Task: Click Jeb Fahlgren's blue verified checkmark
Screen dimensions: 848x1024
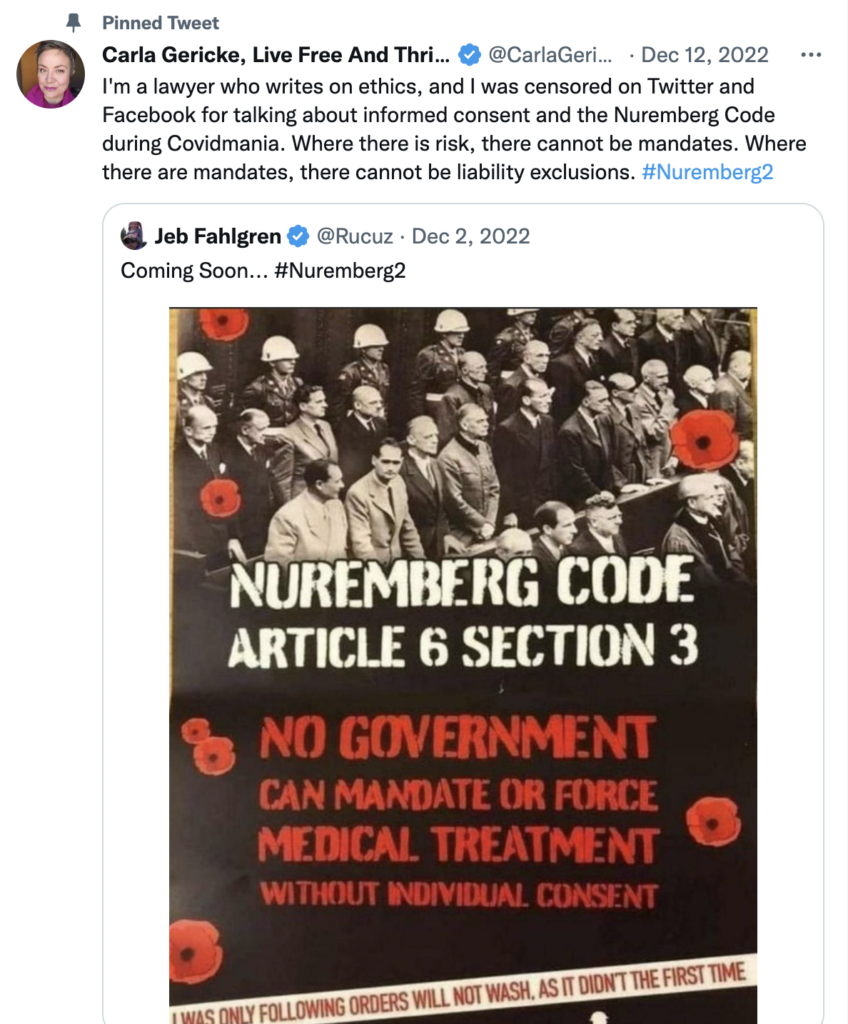Action: tap(298, 236)
